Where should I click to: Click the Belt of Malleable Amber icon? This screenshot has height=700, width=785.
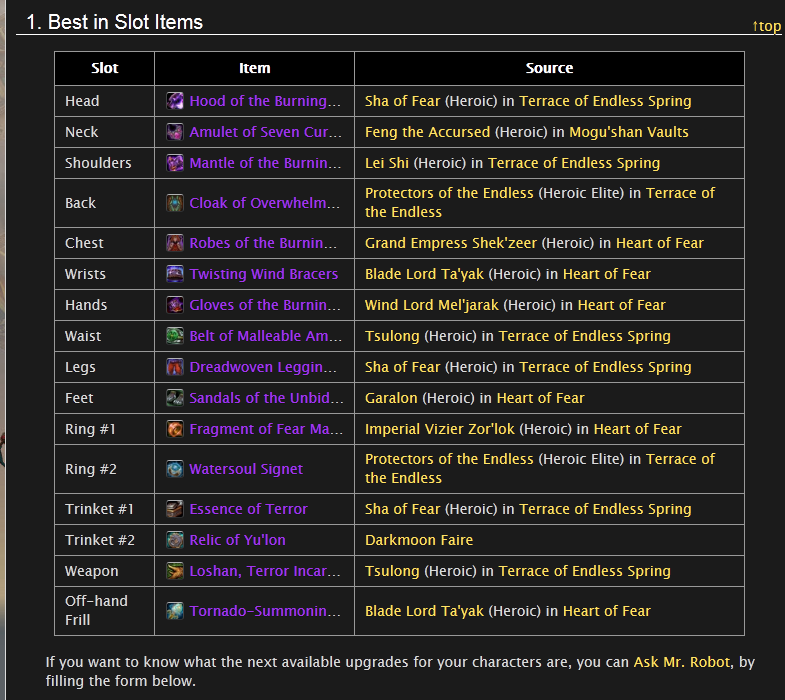(x=175, y=336)
